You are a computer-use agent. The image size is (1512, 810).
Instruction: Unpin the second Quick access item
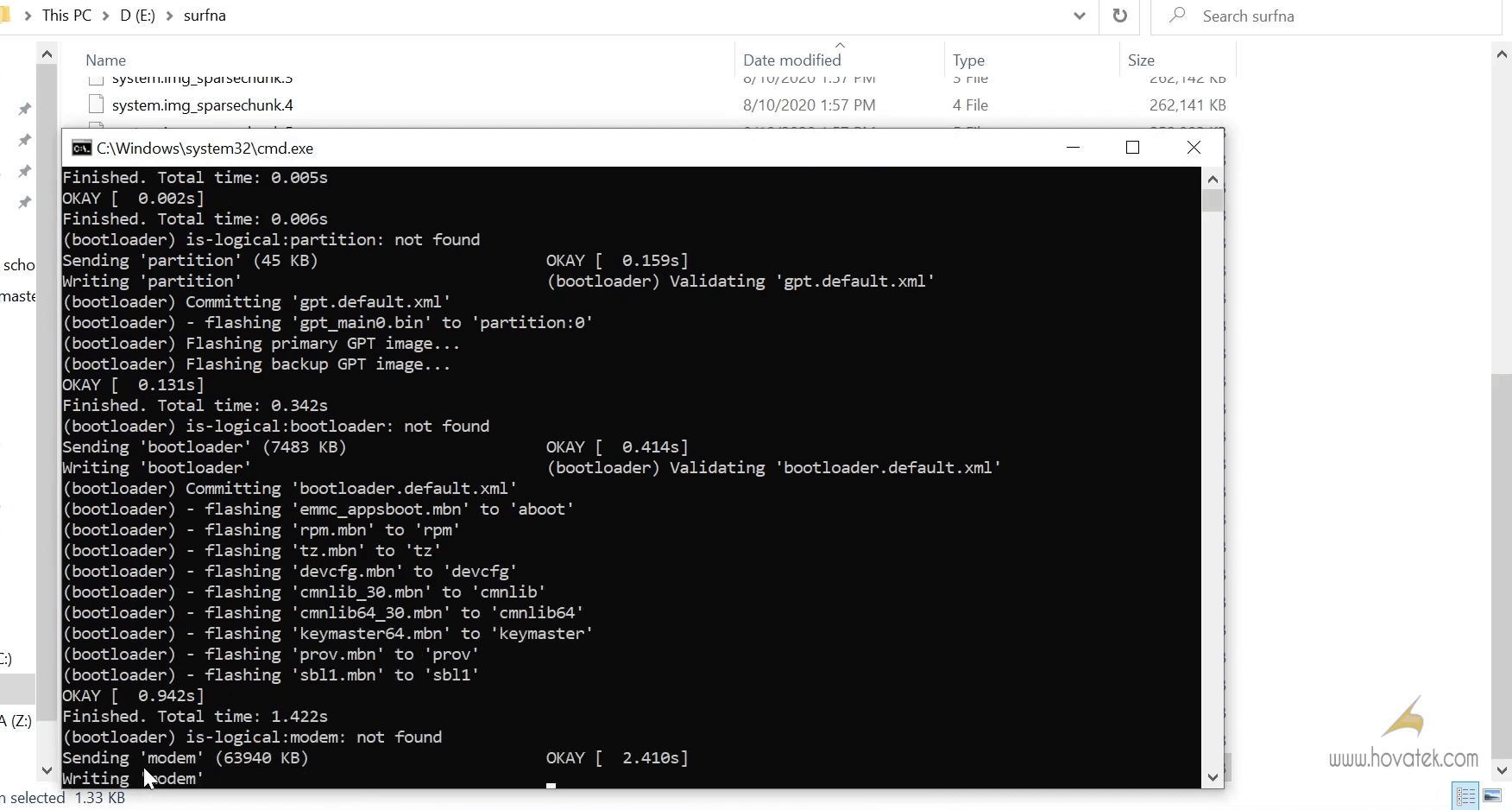[24, 140]
